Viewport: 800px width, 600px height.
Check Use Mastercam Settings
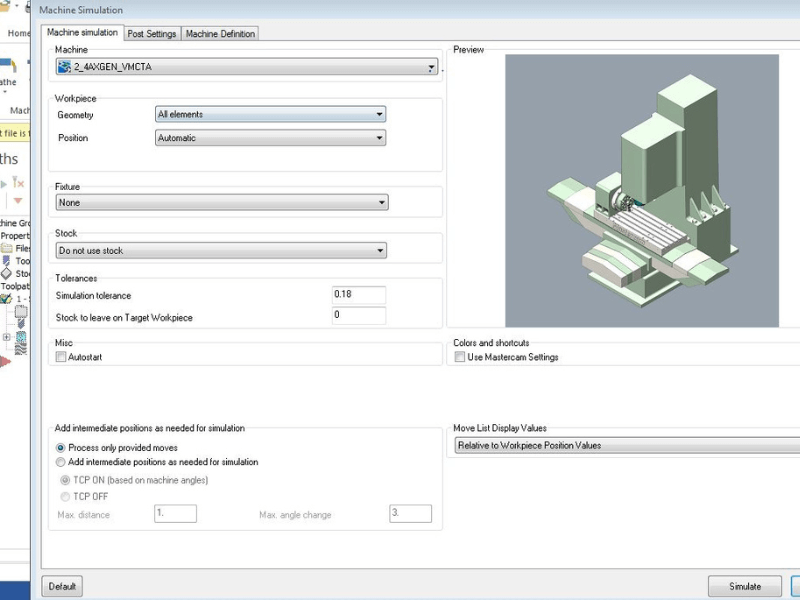(460, 357)
